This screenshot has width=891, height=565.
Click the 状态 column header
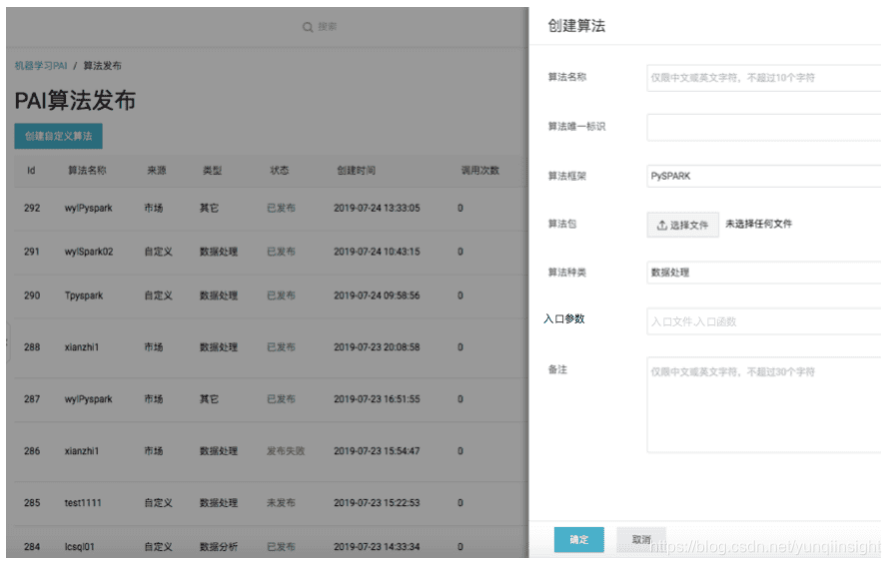[280, 171]
